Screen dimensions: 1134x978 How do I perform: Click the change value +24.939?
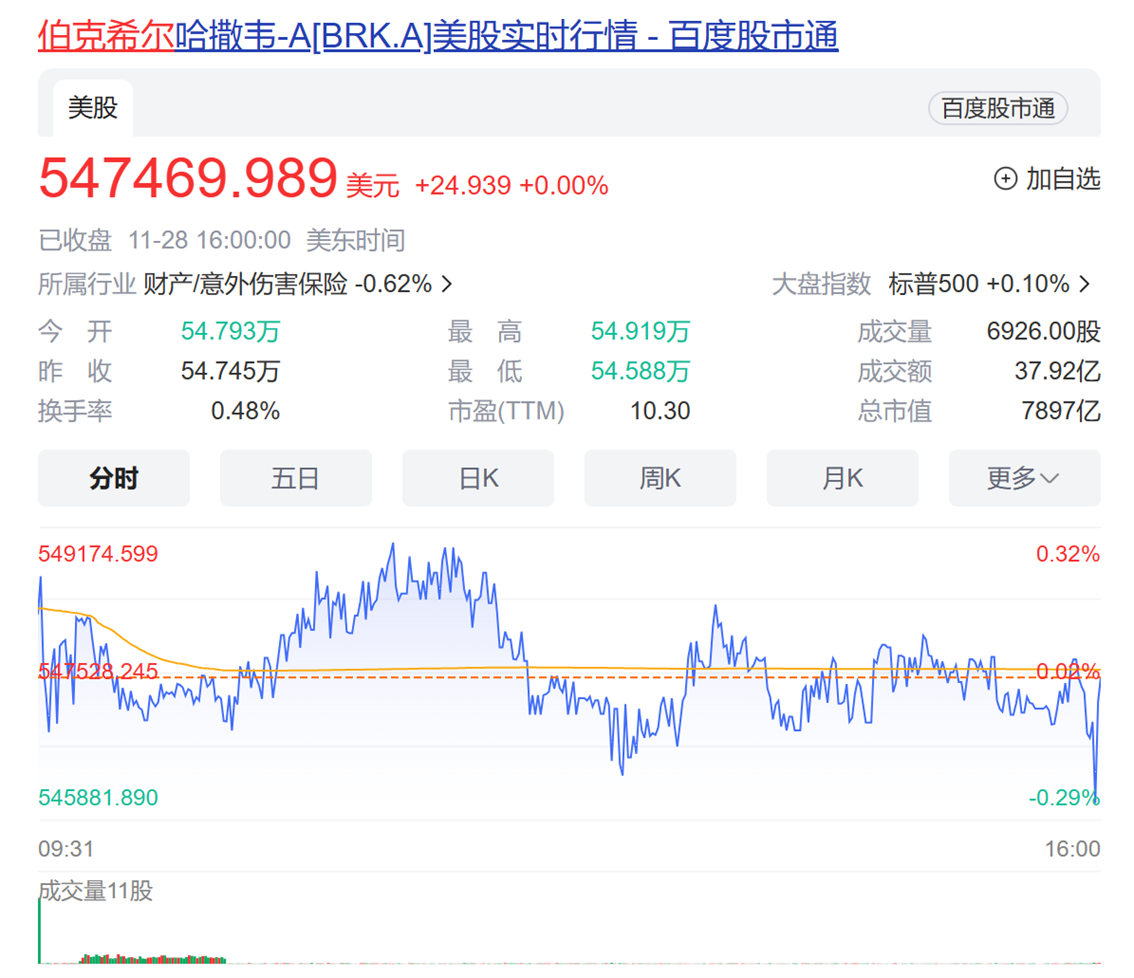[x=463, y=185]
